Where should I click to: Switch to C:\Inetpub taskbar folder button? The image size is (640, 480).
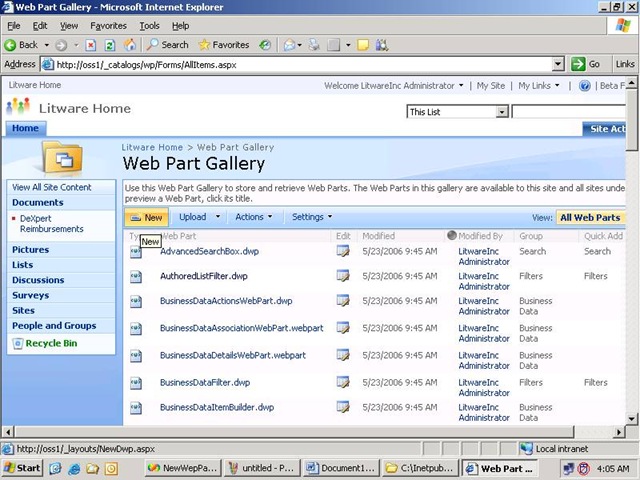(419, 468)
